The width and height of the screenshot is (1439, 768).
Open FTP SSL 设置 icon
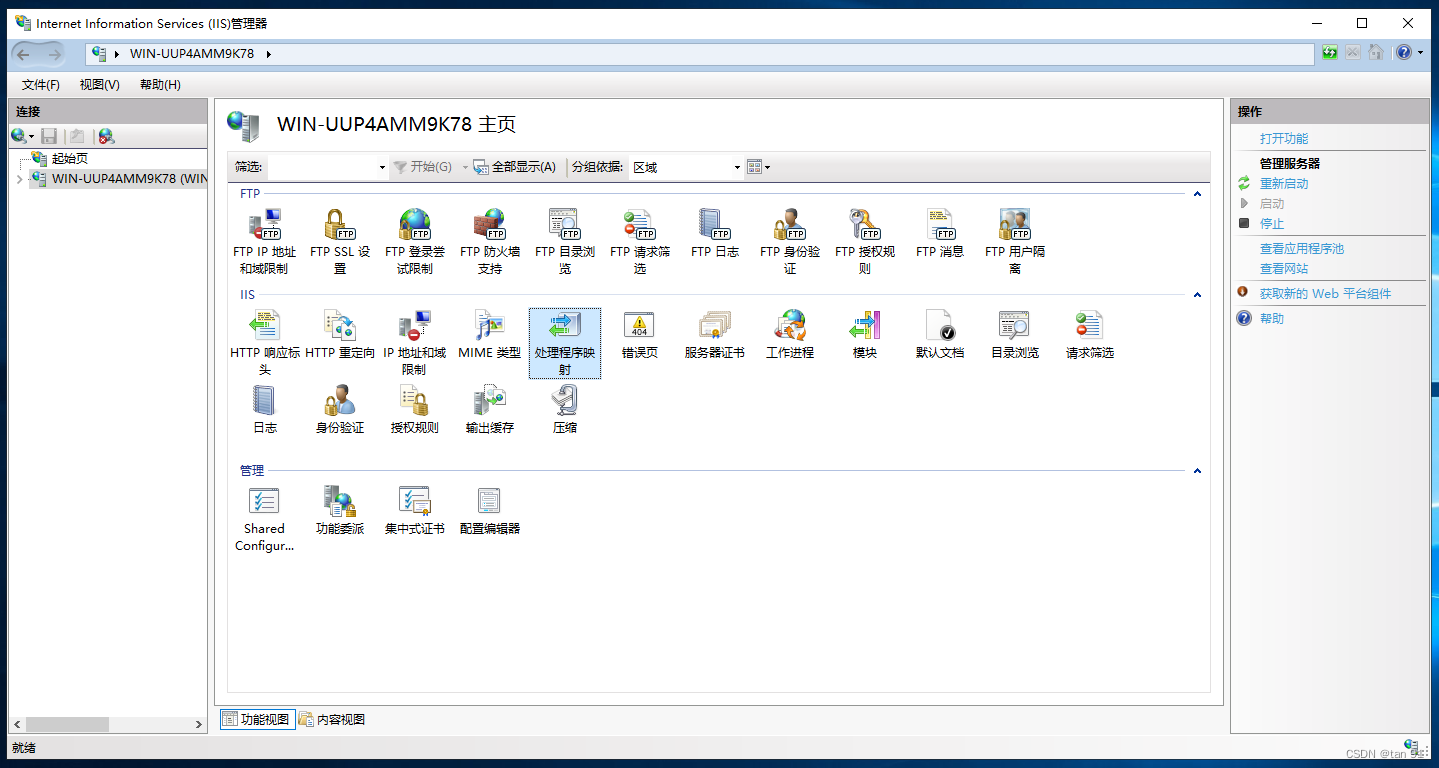coord(340,241)
